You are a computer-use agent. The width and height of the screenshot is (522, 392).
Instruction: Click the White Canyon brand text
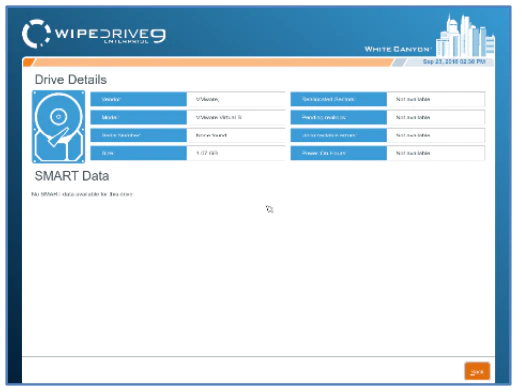[x=397, y=49]
